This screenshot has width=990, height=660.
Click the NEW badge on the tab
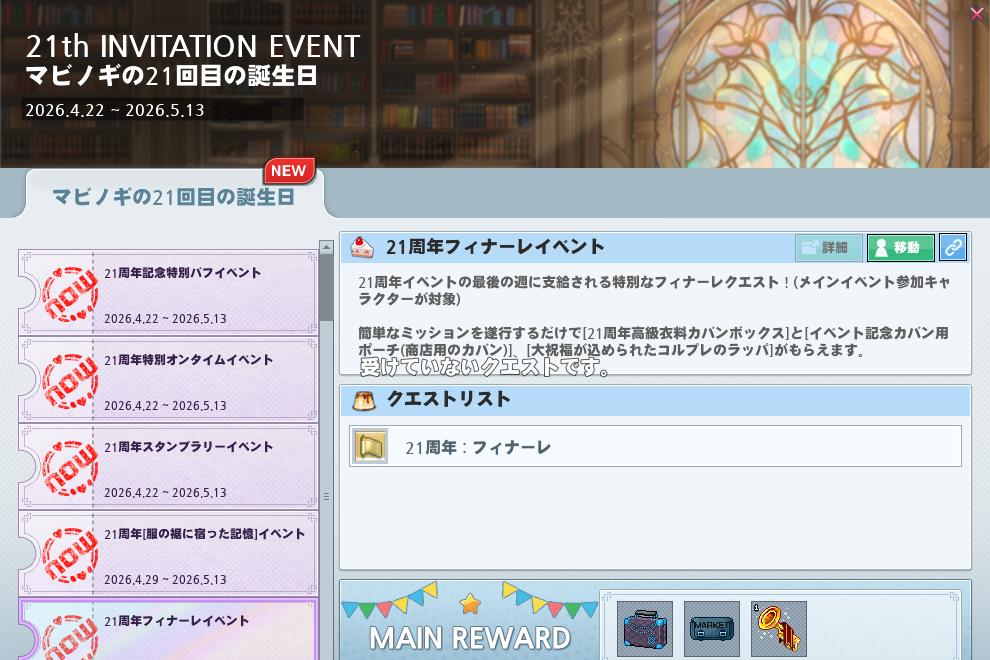click(x=289, y=171)
